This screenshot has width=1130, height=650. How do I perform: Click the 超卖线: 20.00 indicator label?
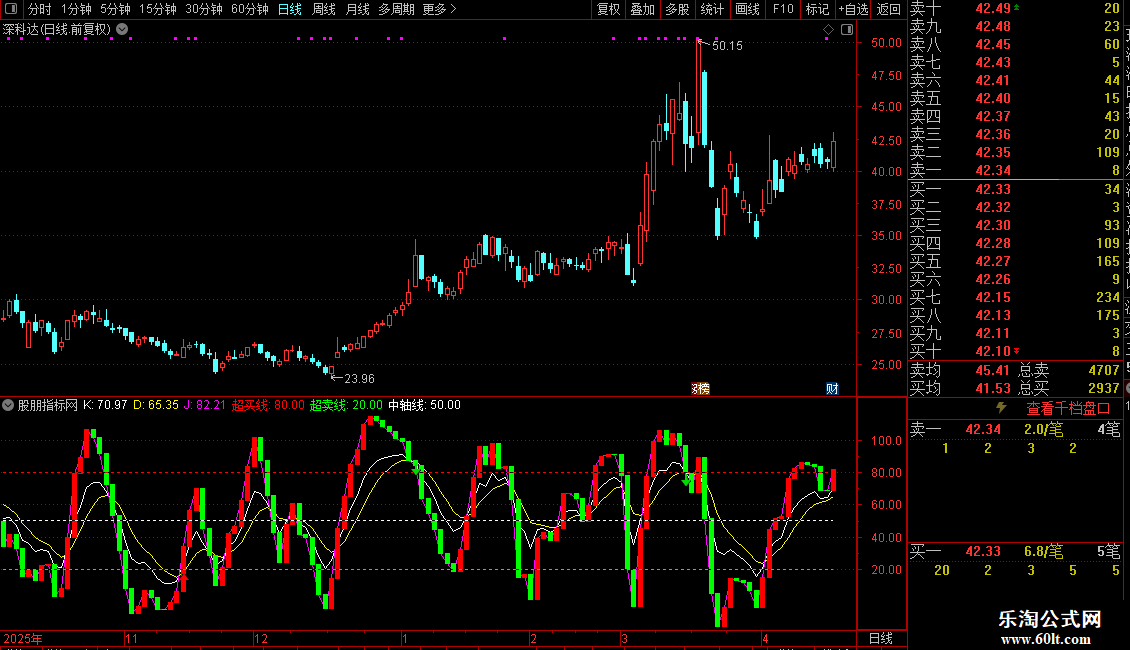pyautogui.click(x=346, y=405)
